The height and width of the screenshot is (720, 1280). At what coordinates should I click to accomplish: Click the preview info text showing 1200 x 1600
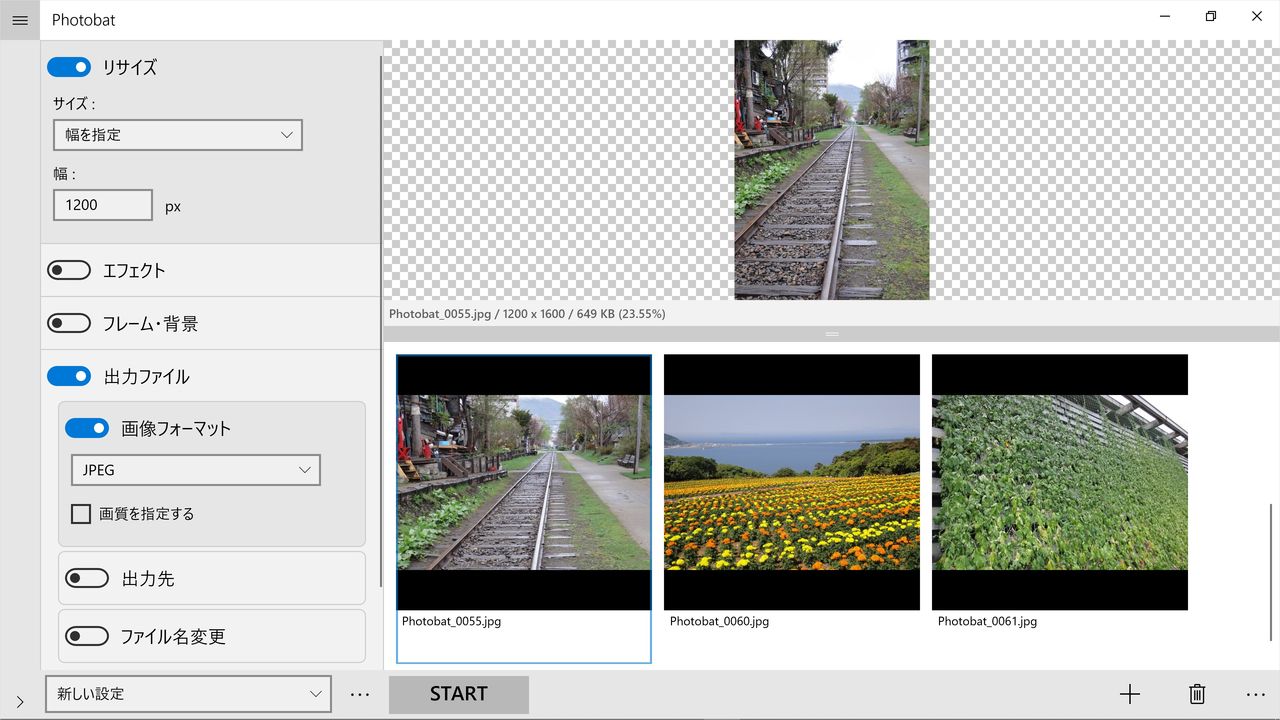[527, 314]
